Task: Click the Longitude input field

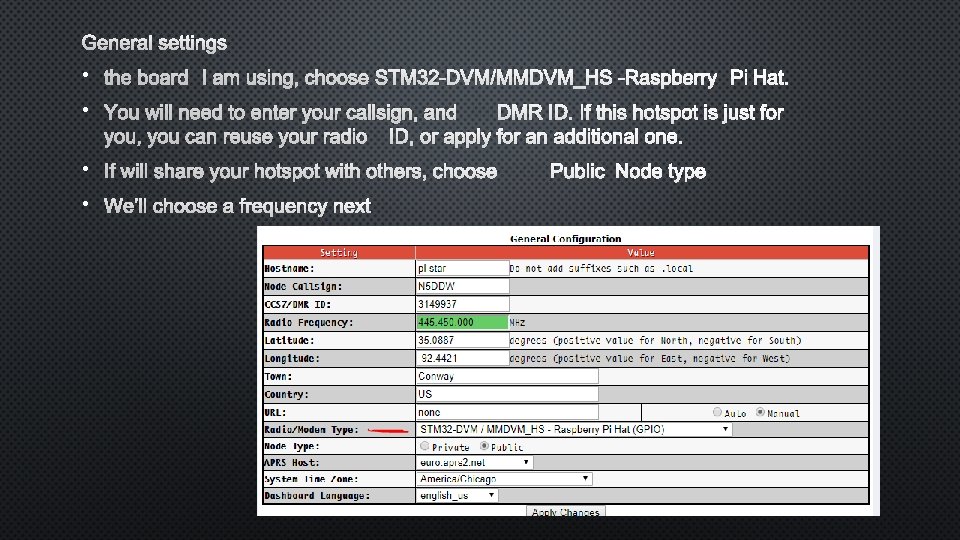Action: click(x=462, y=358)
